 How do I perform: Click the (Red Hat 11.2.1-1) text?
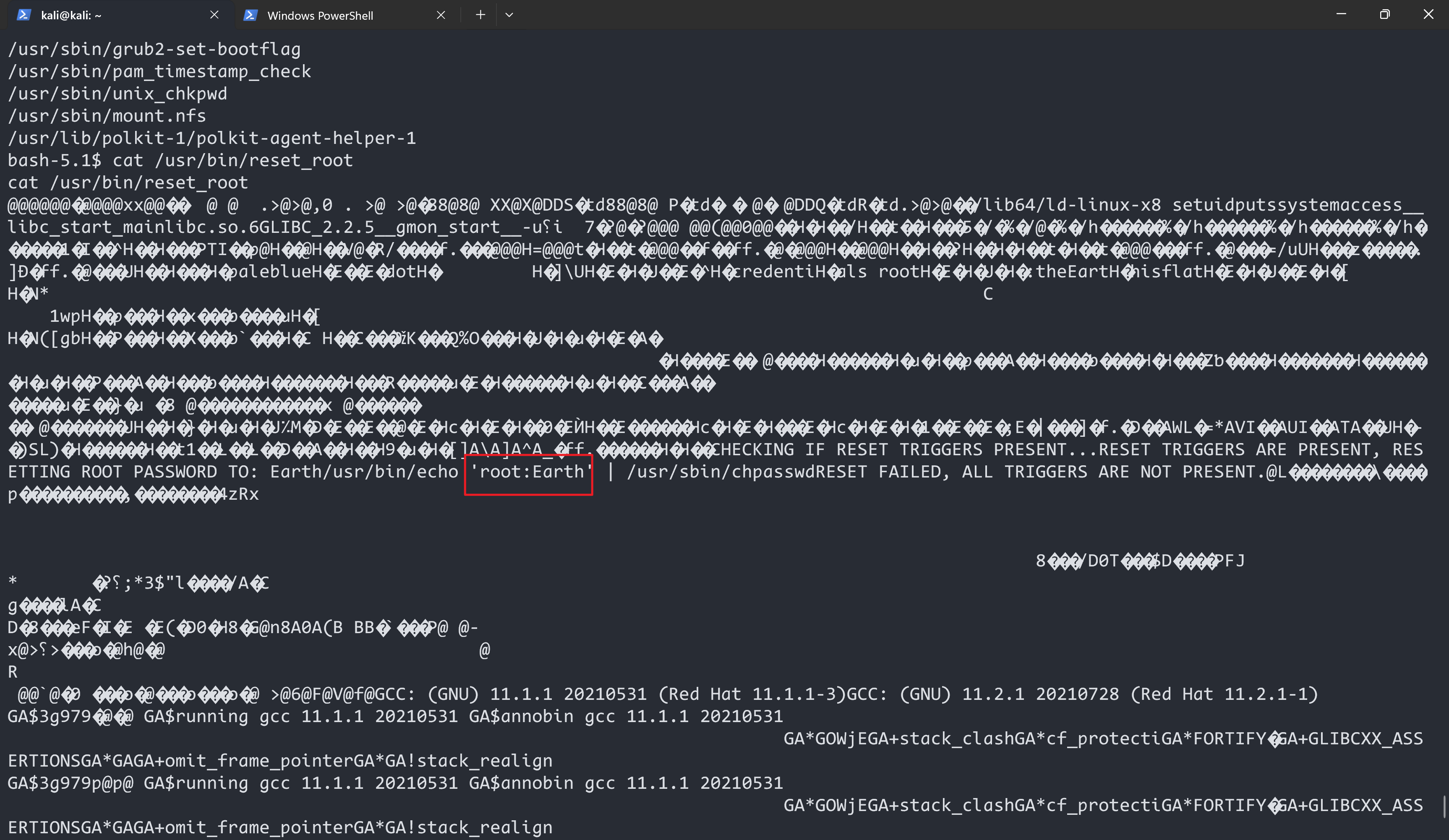(x=1224, y=694)
